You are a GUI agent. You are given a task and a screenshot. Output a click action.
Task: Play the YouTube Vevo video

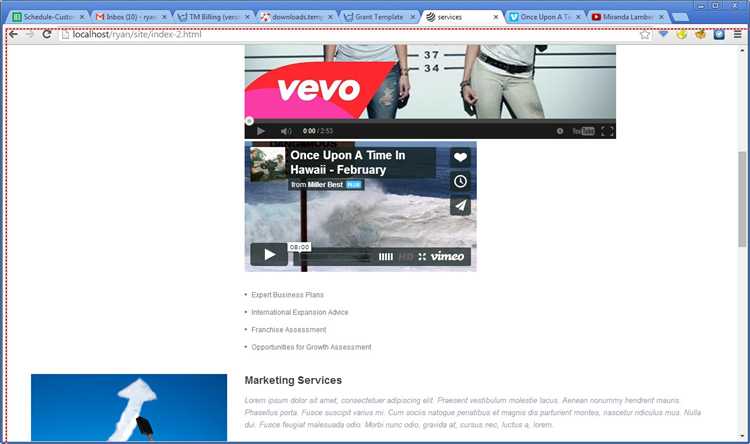tap(261, 131)
